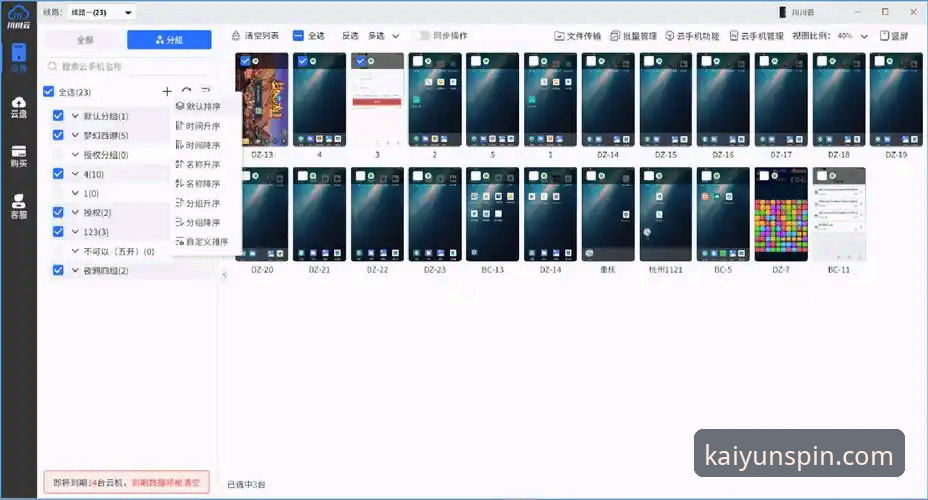
Task: Click the 清空列表 clear list icon
Action: pyautogui.click(x=236, y=36)
